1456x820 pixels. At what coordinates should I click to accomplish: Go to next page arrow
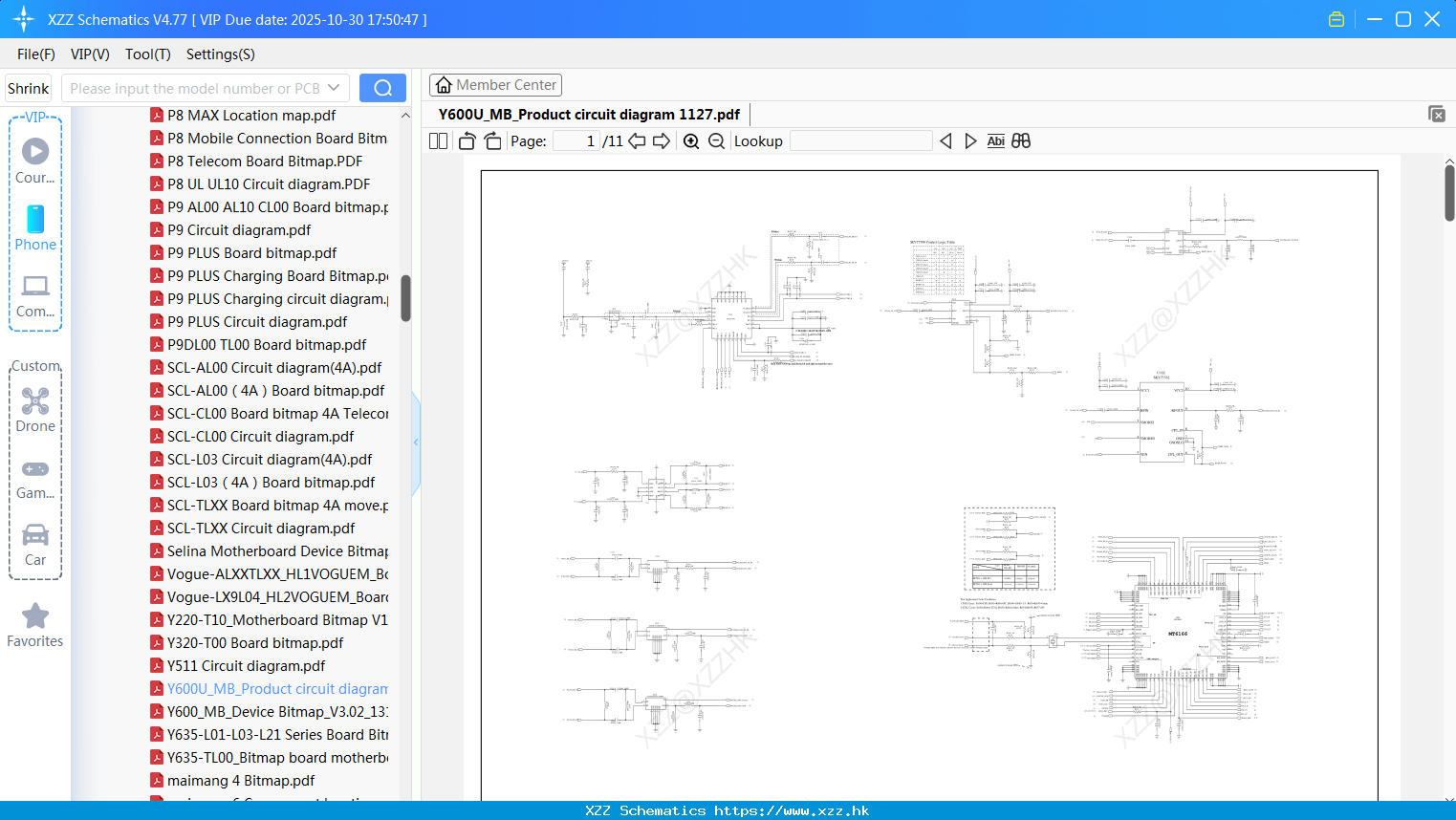[662, 141]
